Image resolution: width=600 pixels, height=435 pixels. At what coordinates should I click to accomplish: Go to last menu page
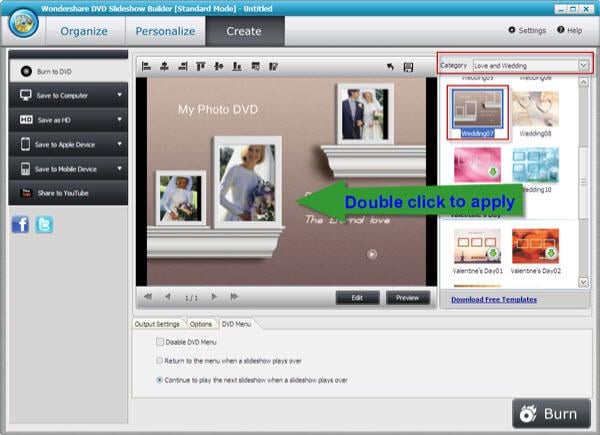coord(234,297)
